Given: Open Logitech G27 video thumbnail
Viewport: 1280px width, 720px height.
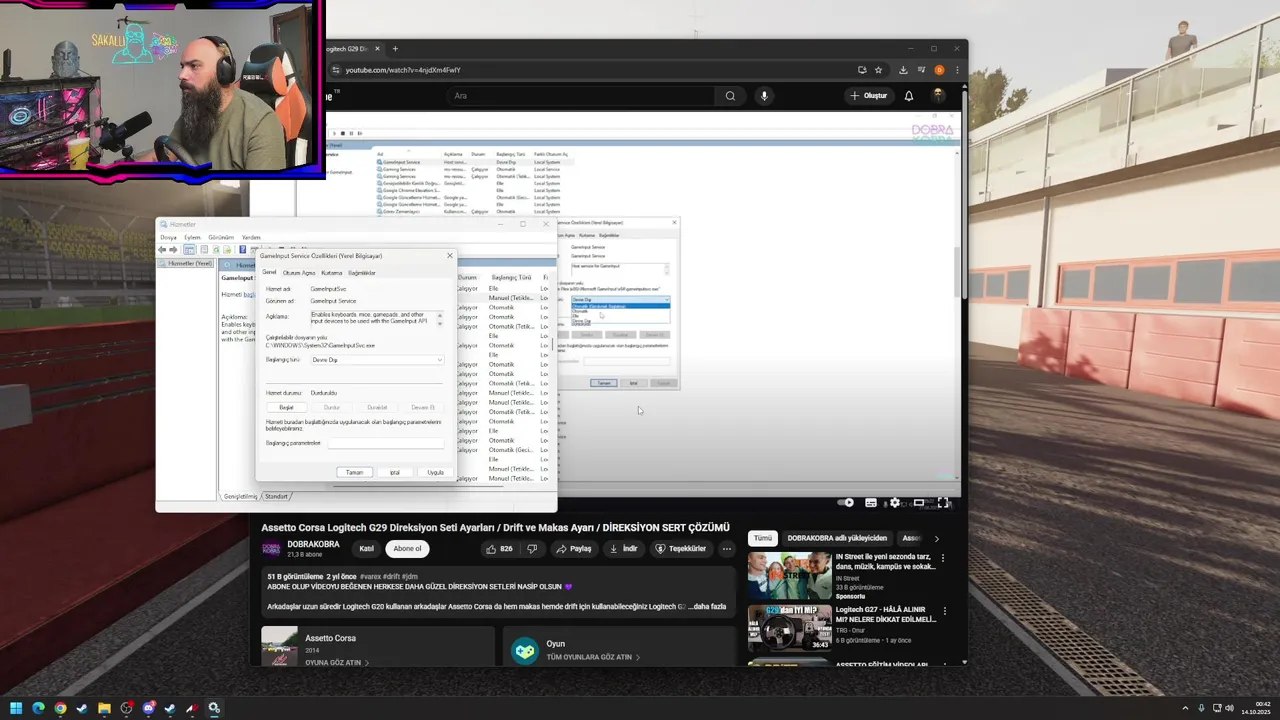Looking at the screenshot, I should tap(789, 629).
